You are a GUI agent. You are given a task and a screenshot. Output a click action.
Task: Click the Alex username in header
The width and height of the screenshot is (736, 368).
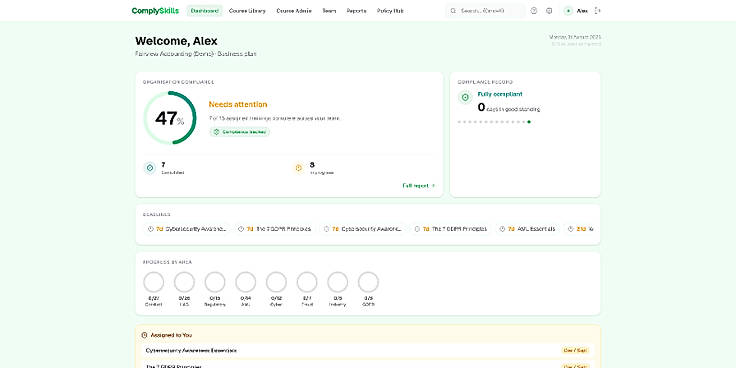click(x=582, y=11)
